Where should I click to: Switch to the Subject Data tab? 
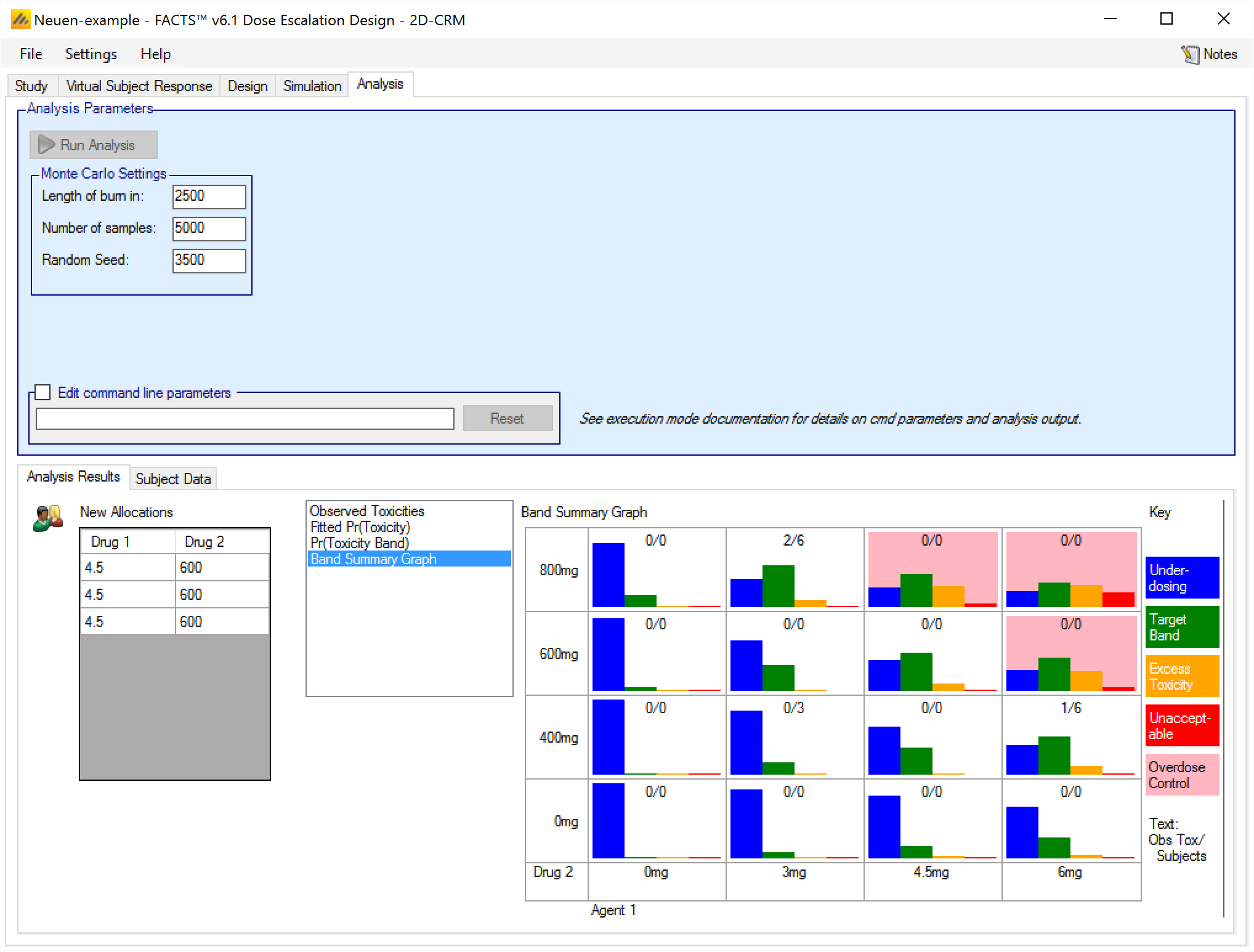[172, 478]
